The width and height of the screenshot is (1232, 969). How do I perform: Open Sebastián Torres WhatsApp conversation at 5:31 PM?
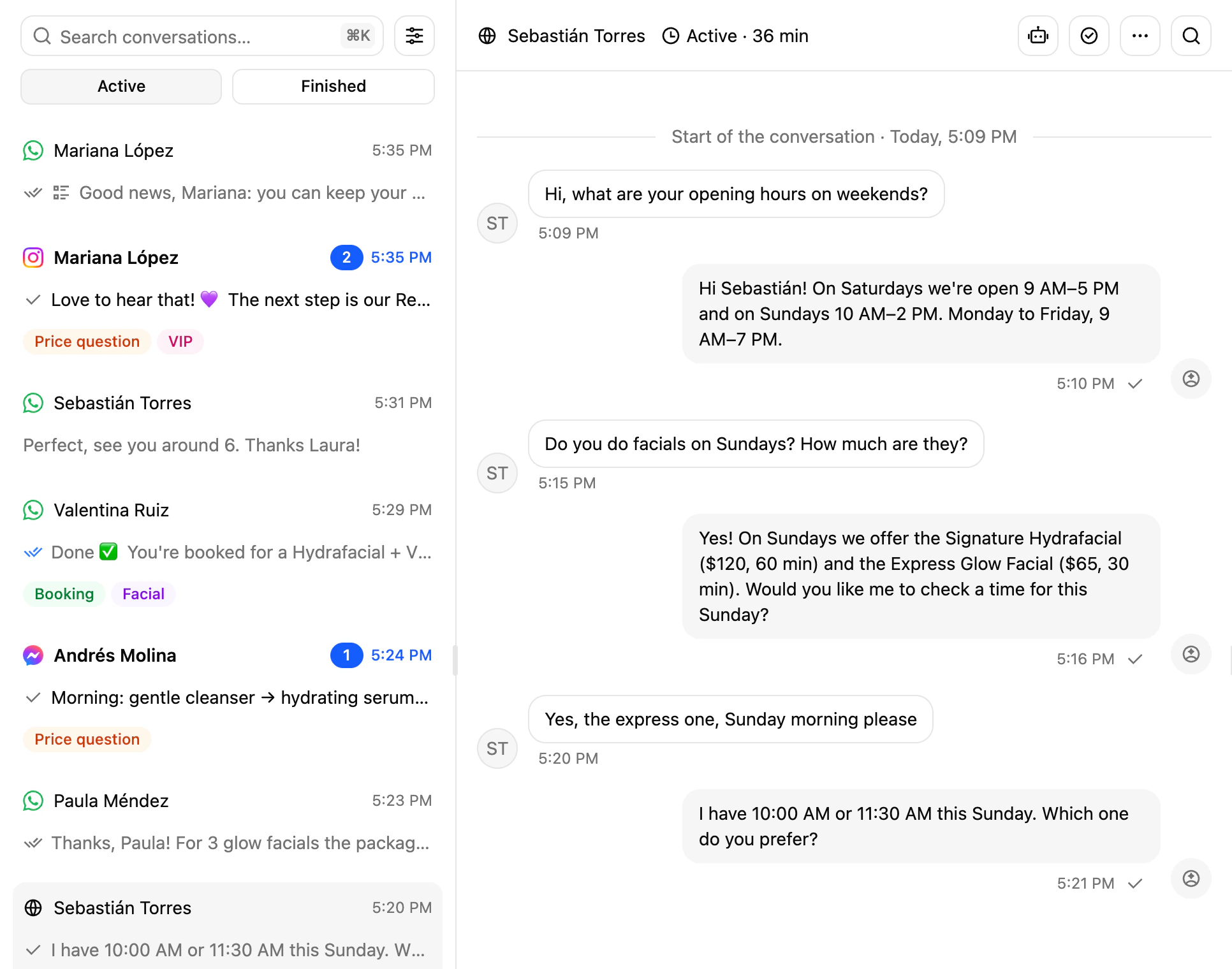(228, 425)
